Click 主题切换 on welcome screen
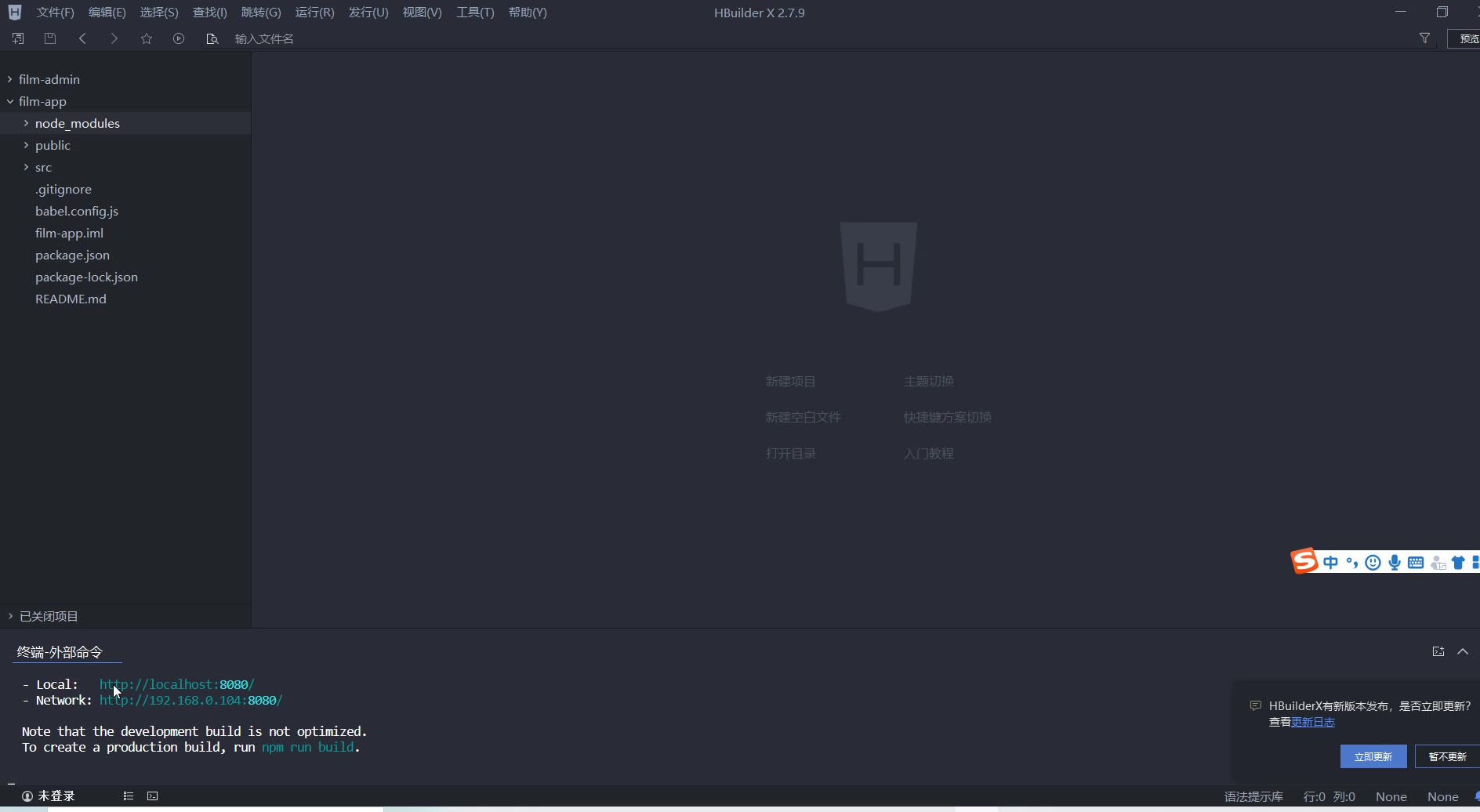 pyautogui.click(x=928, y=381)
